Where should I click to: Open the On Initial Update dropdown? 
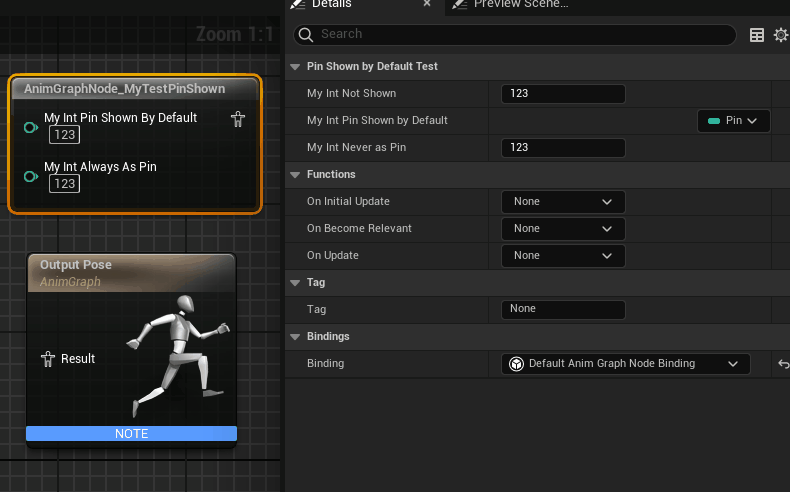click(x=563, y=202)
